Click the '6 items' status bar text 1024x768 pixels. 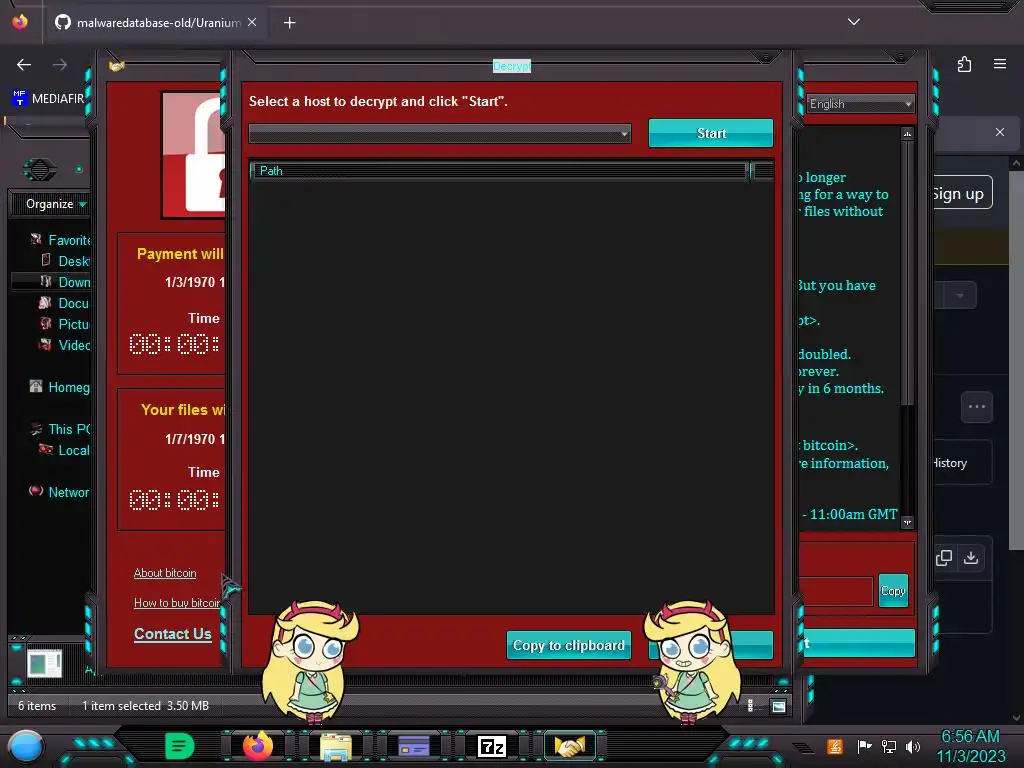(x=37, y=706)
